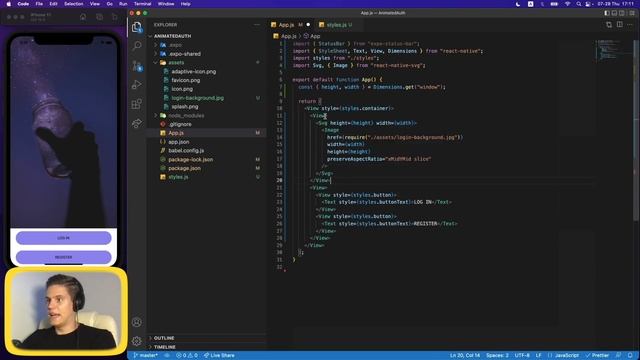Open the Explorer view in activity bar

click(x=137, y=27)
